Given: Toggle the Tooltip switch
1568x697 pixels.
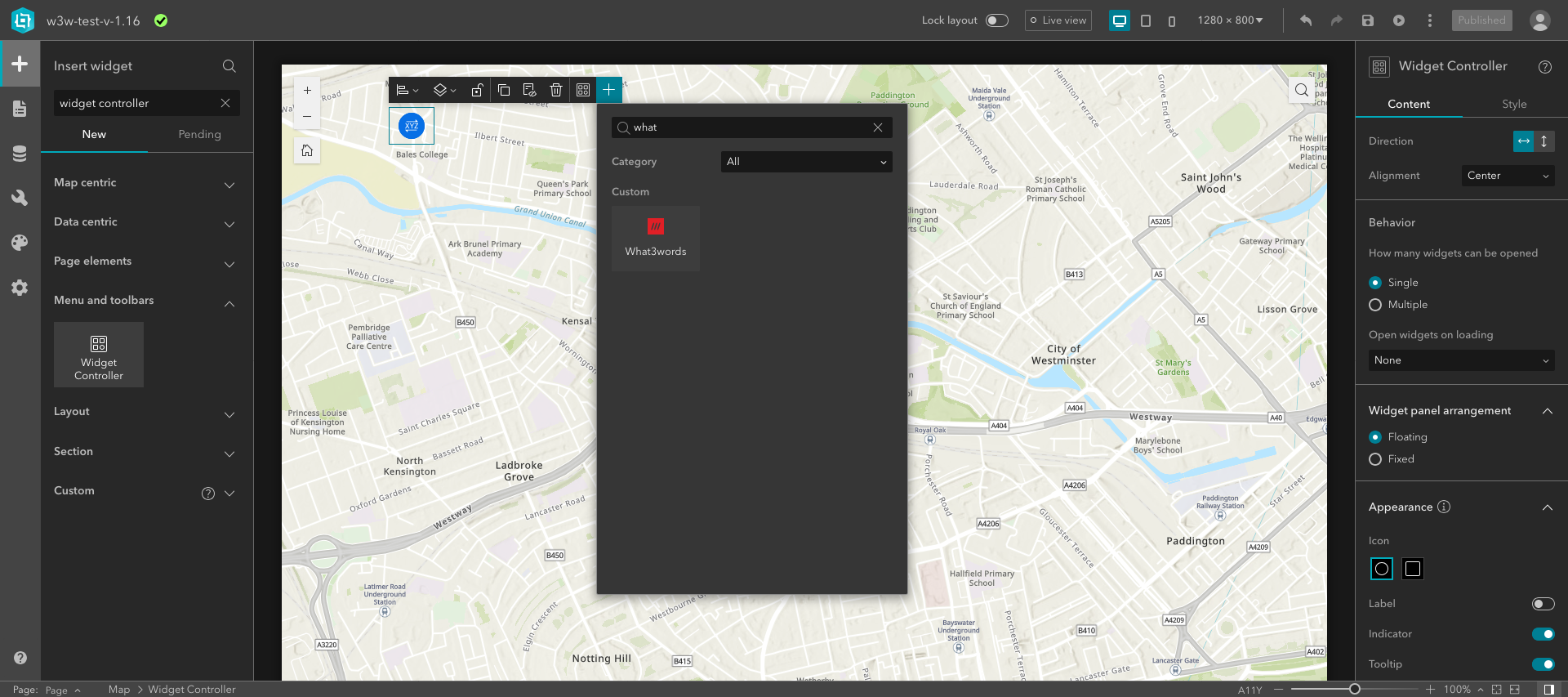Looking at the screenshot, I should coord(1543,664).
